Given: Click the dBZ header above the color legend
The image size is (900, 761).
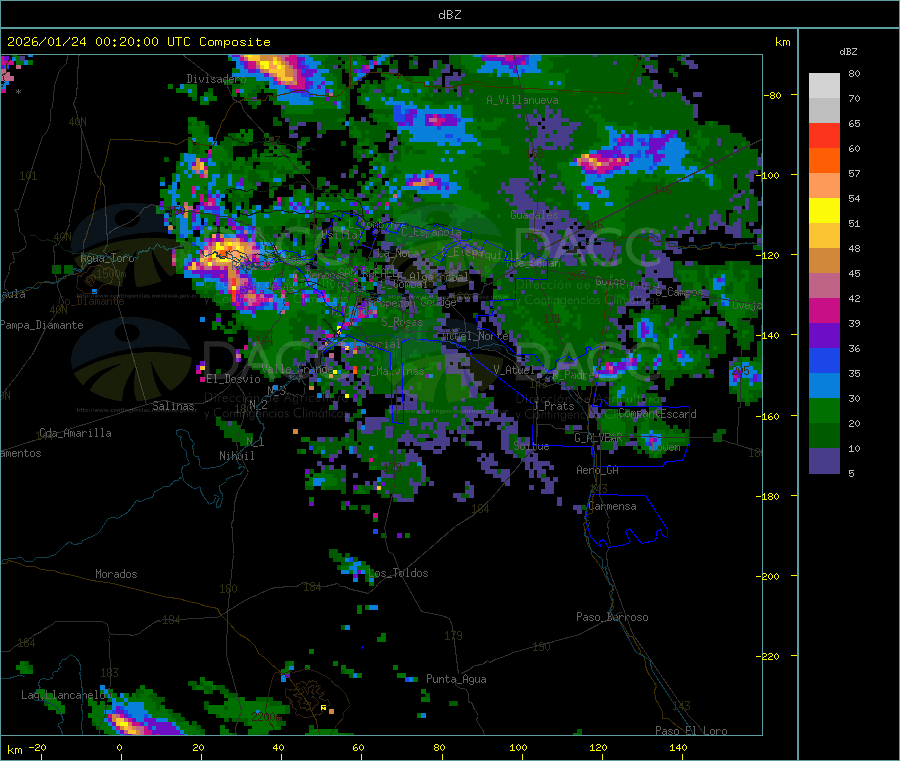Looking at the screenshot, I should pyautogui.click(x=848, y=52).
